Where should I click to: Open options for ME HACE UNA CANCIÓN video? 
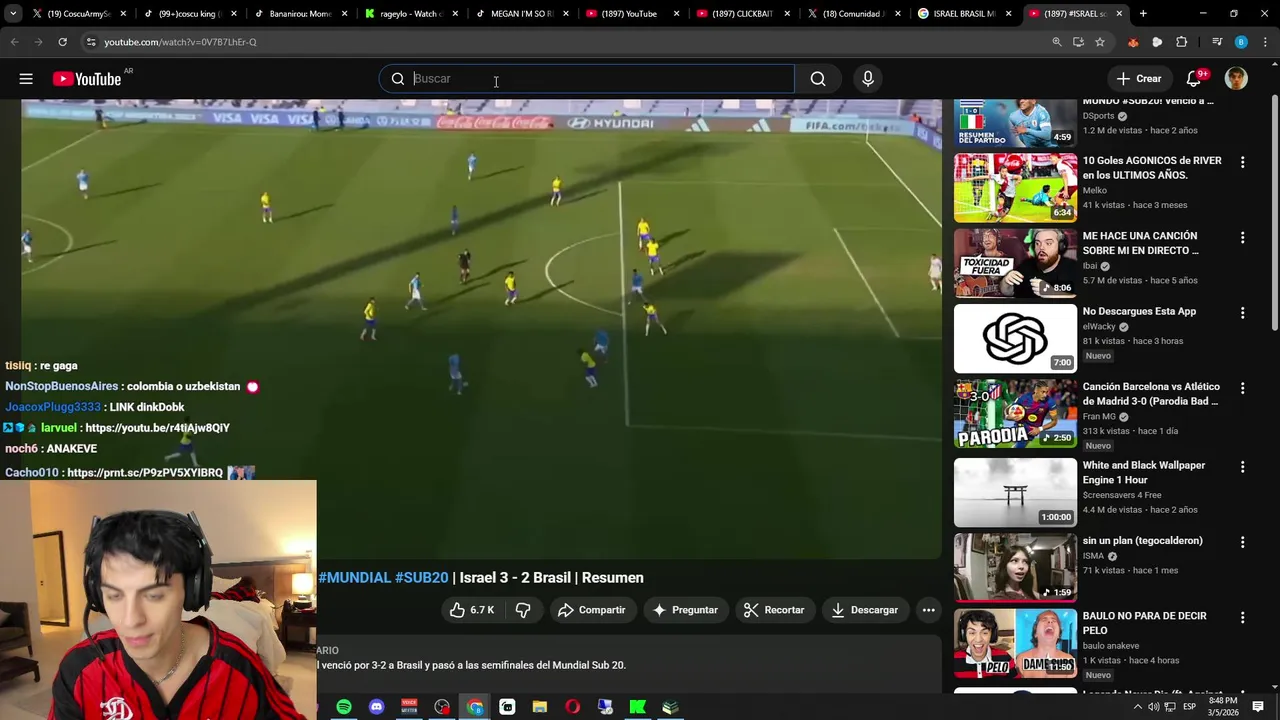[1242, 238]
